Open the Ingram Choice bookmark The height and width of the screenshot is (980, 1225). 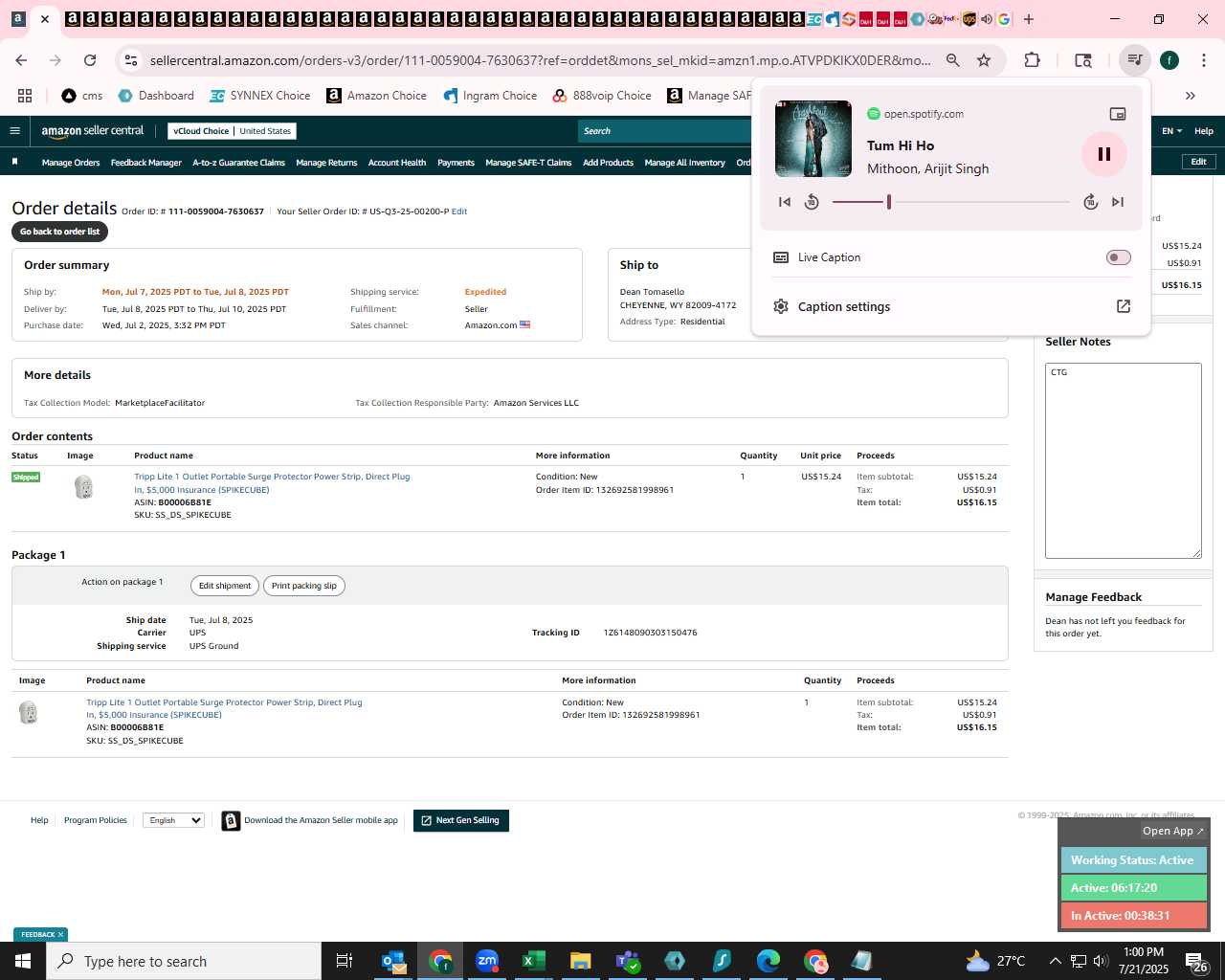[x=490, y=96]
